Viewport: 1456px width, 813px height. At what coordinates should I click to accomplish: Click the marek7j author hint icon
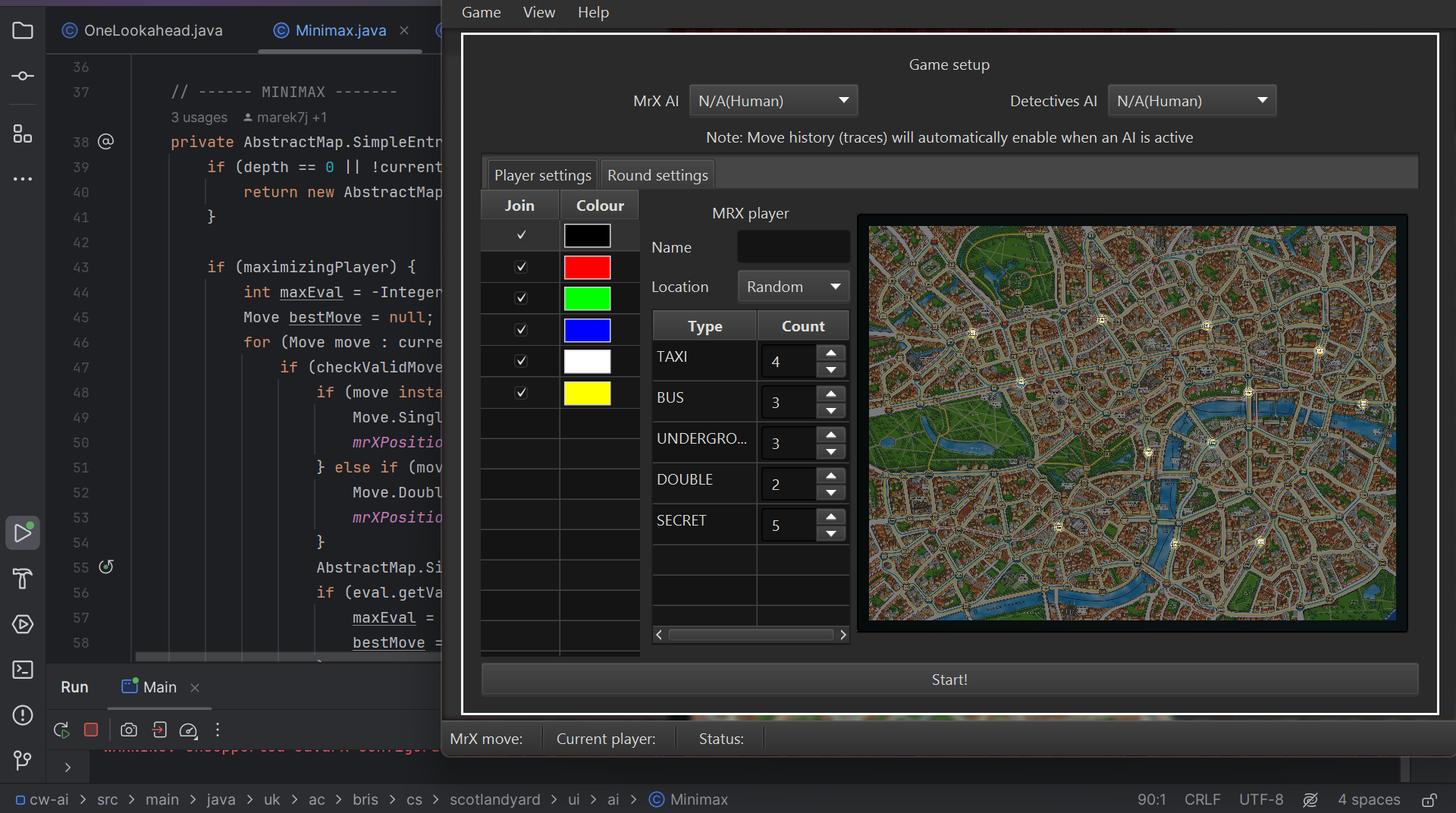(x=247, y=118)
